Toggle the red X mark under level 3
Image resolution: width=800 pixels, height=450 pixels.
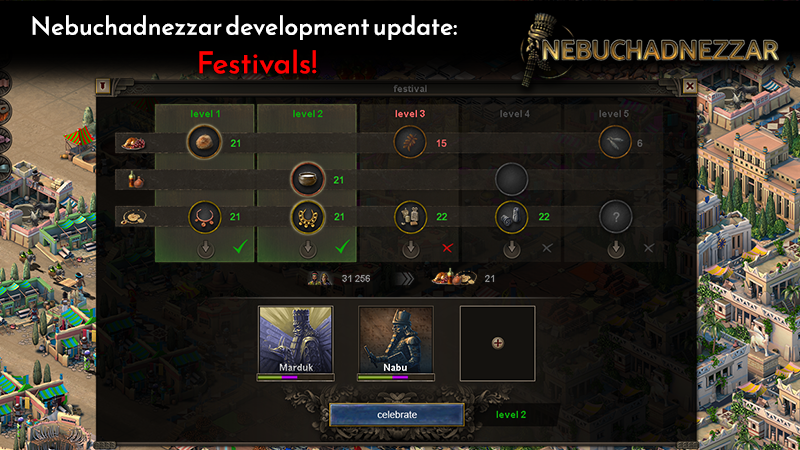coord(447,248)
